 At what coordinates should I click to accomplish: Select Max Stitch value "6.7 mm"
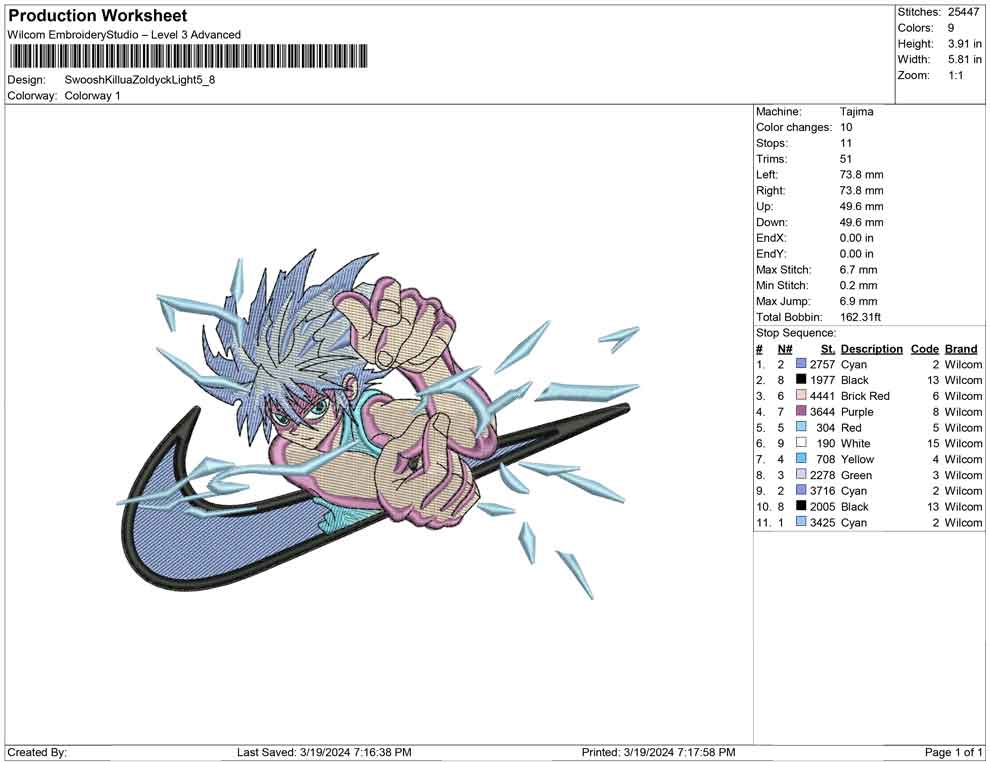click(x=858, y=270)
